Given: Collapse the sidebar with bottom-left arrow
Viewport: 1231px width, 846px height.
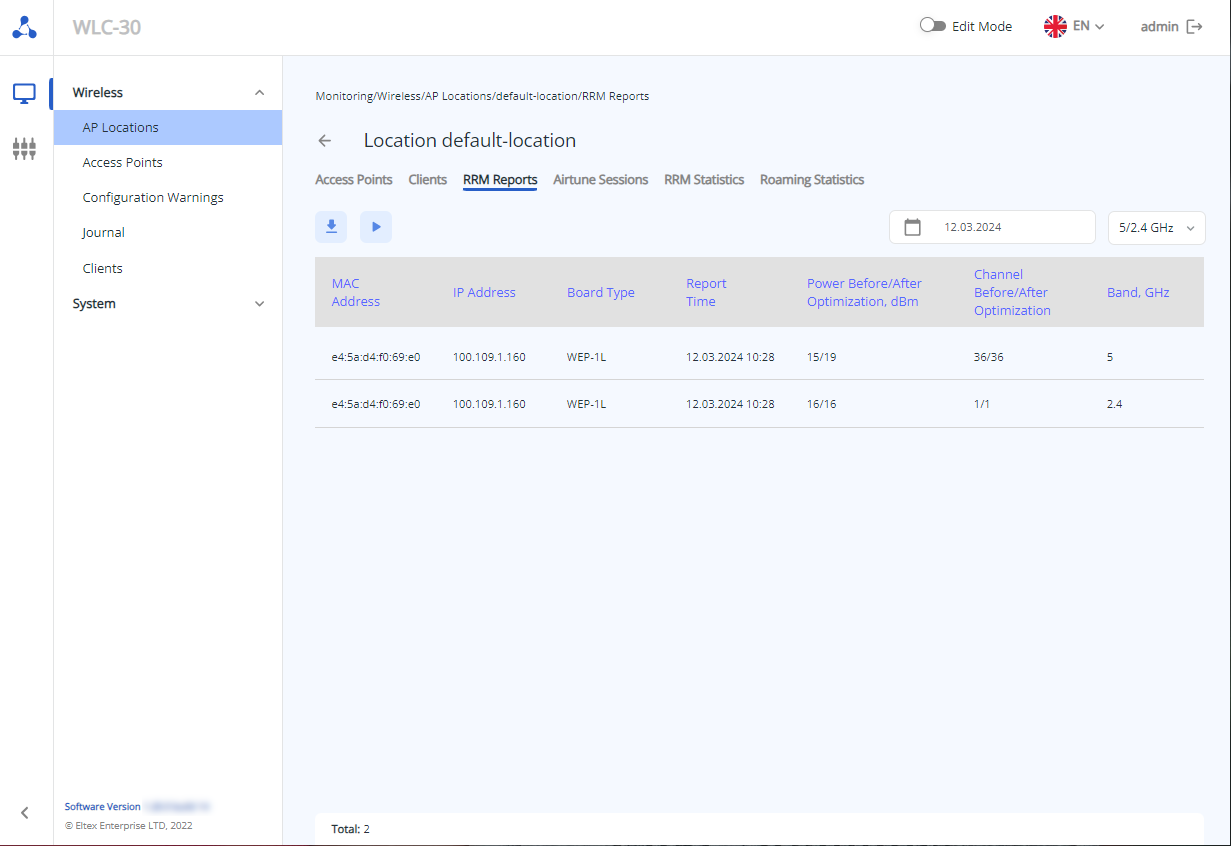Looking at the screenshot, I should click(x=25, y=813).
